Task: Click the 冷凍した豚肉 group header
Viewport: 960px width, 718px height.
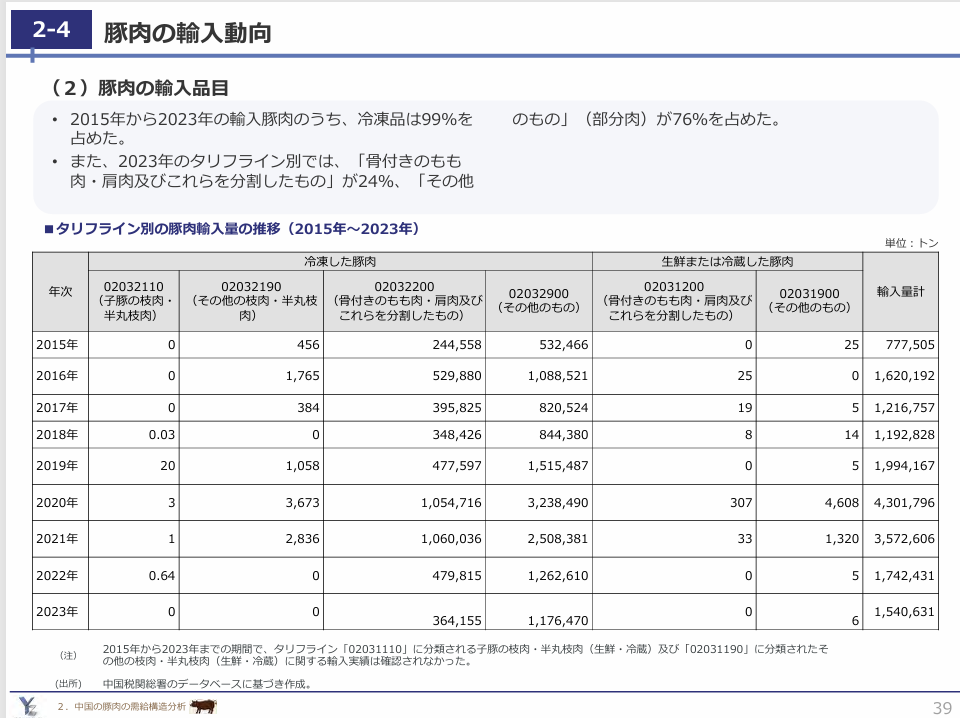Action: (x=340, y=261)
